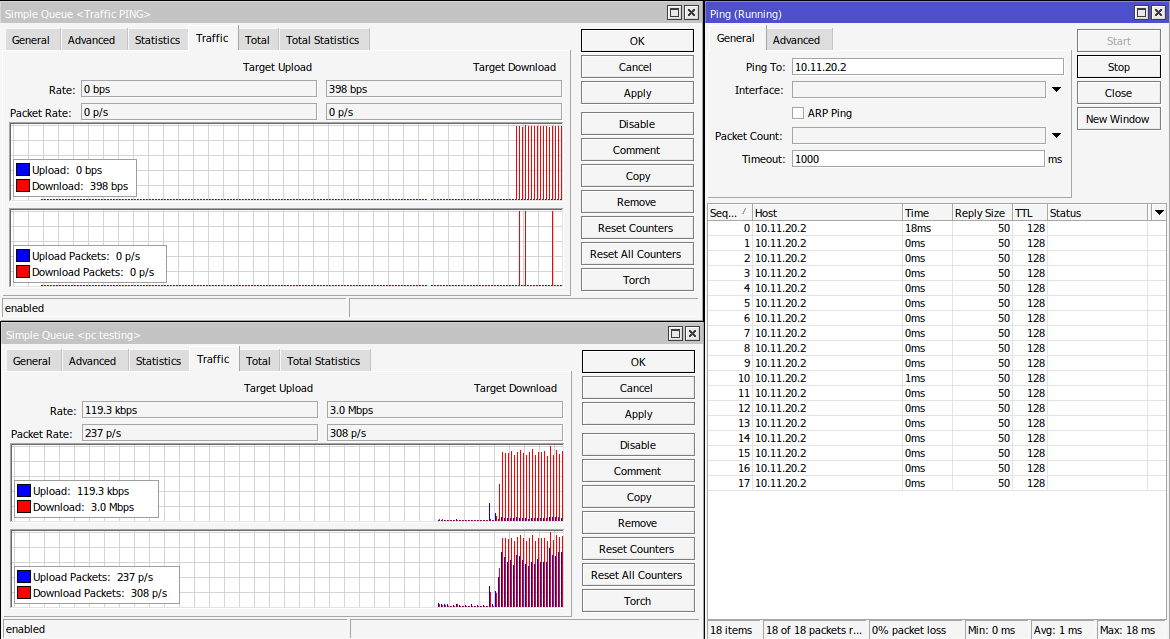The width and height of the screenshot is (1170, 639).
Task: Select ping result row seq 17
Action: pos(936,483)
